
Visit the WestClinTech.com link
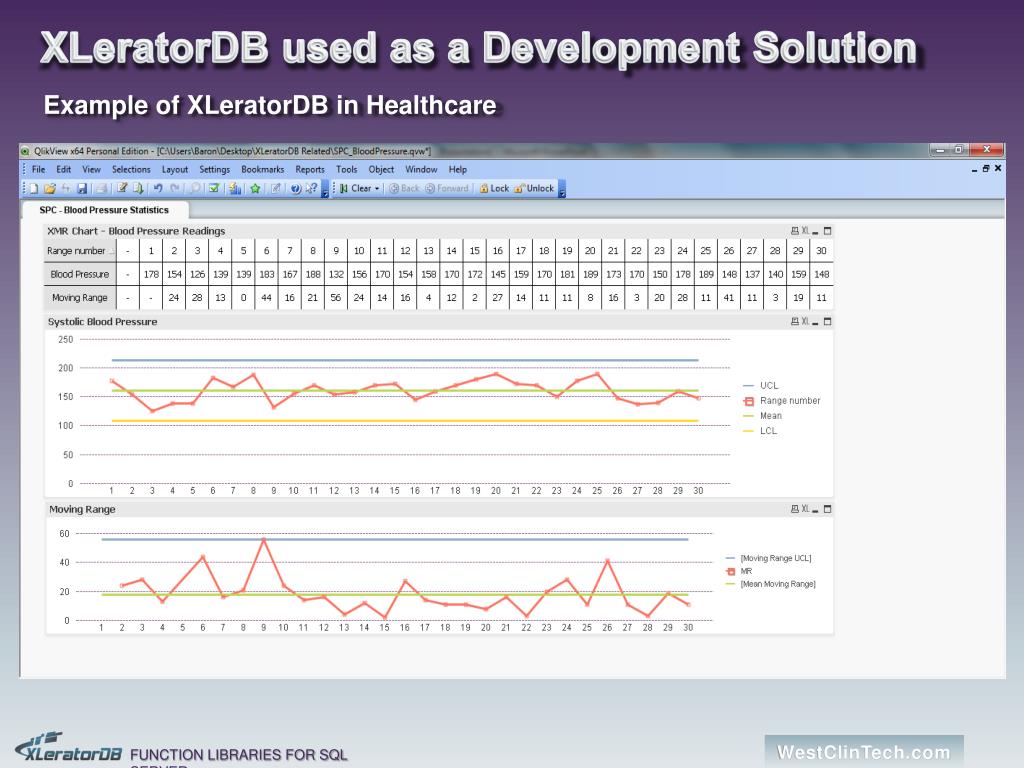(x=863, y=752)
